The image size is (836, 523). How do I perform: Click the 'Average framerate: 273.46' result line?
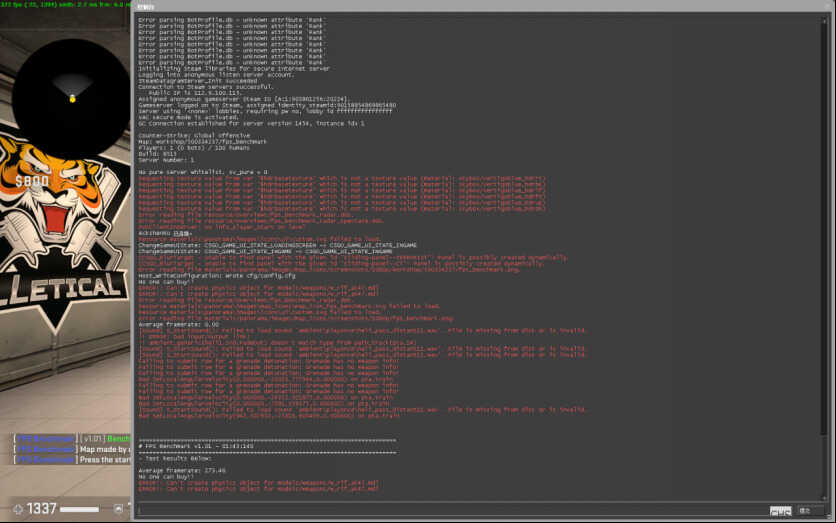182,471
